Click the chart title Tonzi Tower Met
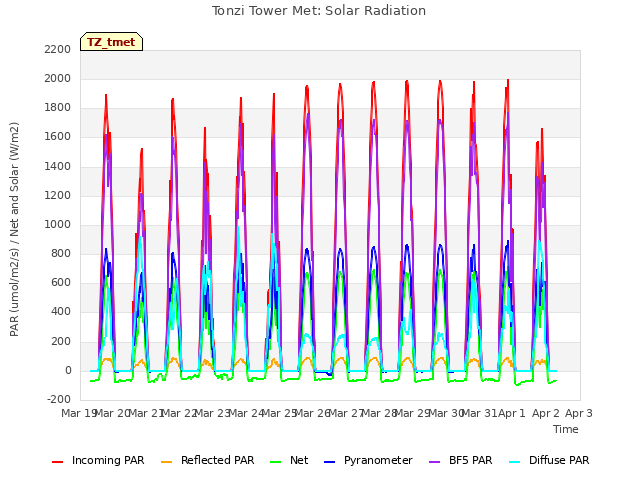The height and width of the screenshot is (480, 640). click(x=319, y=11)
